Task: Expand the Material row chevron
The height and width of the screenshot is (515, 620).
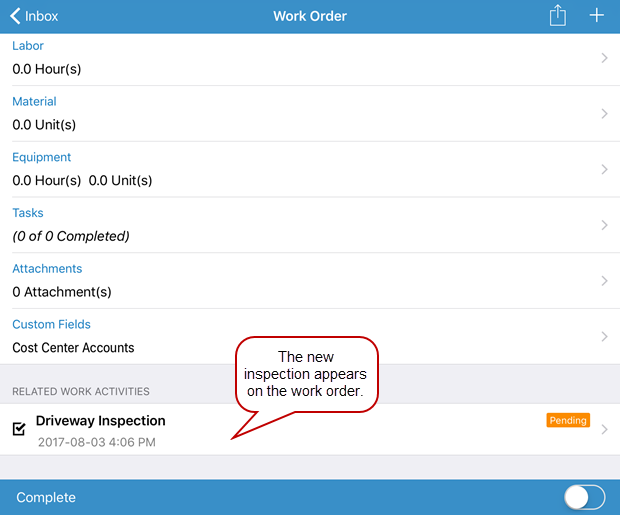Action: click(604, 114)
